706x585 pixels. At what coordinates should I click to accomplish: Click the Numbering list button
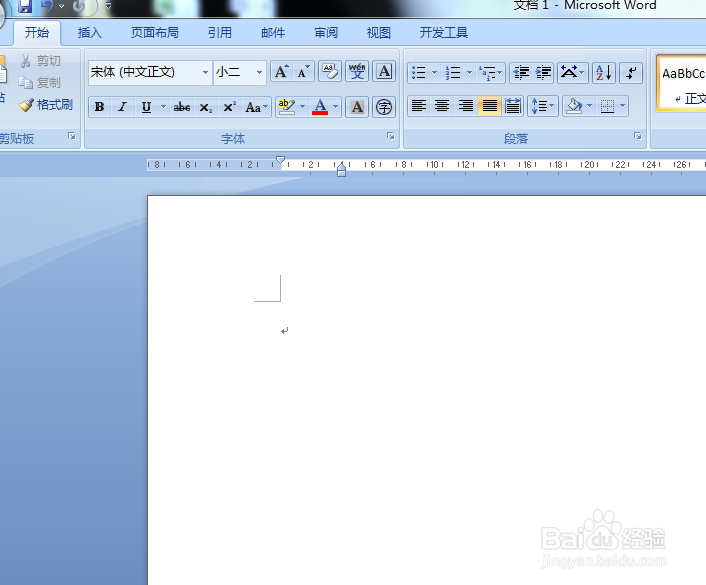(x=453, y=73)
